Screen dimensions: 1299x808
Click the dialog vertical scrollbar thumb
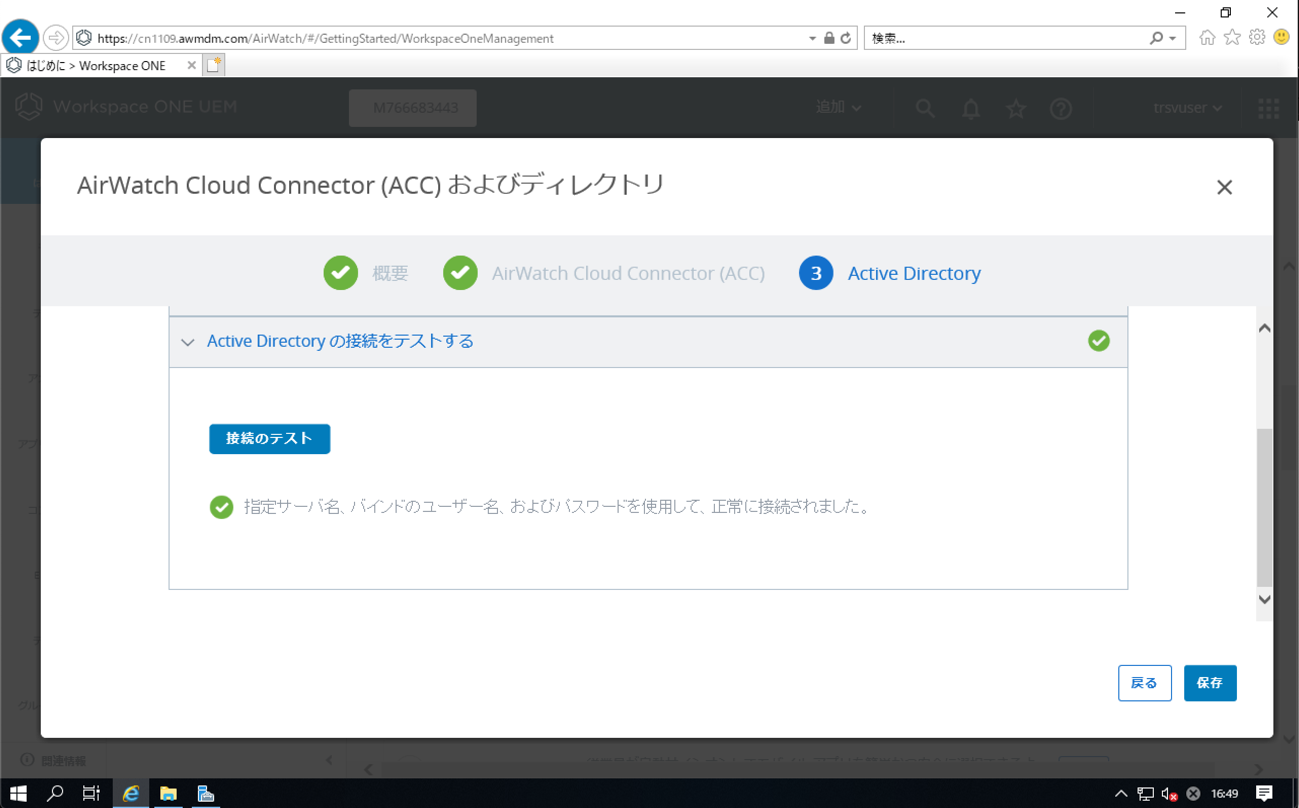pos(1265,507)
